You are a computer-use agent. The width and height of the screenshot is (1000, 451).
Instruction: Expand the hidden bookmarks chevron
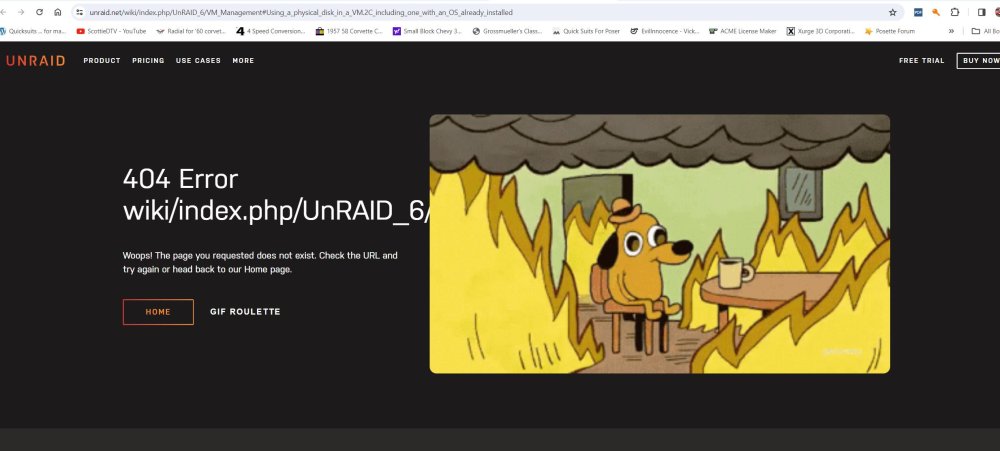pos(951,31)
